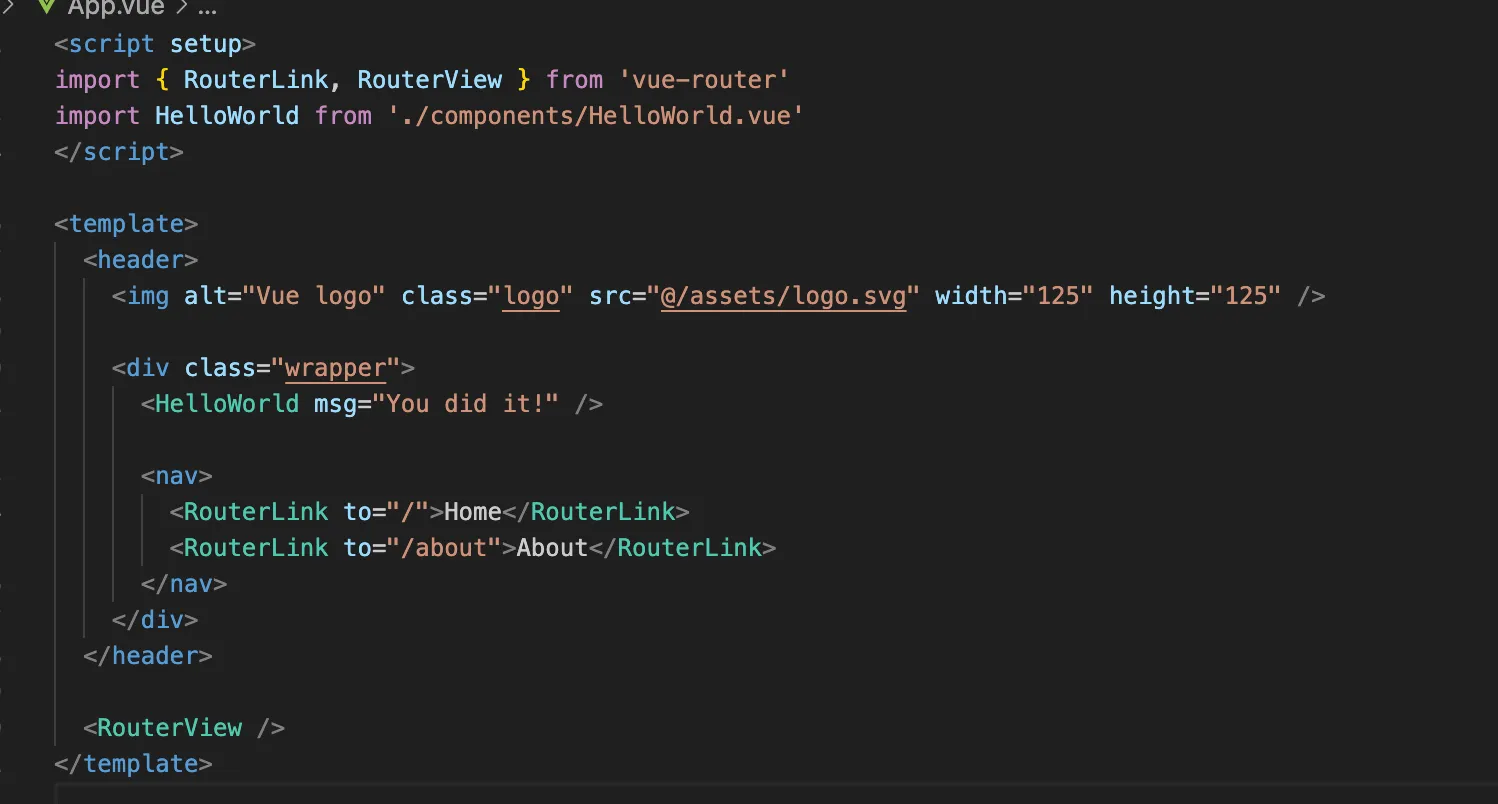
Task: Click the opening <header> tag
Action: coord(141,259)
